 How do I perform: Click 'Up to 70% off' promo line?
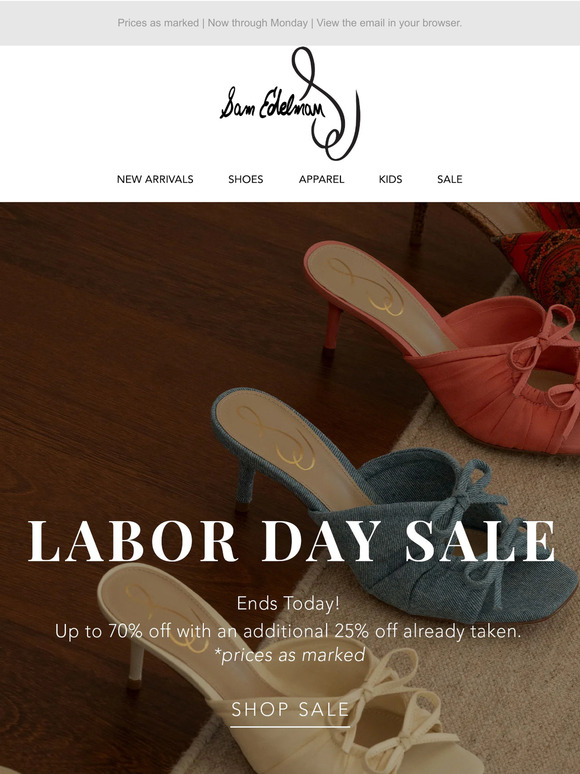point(288,631)
